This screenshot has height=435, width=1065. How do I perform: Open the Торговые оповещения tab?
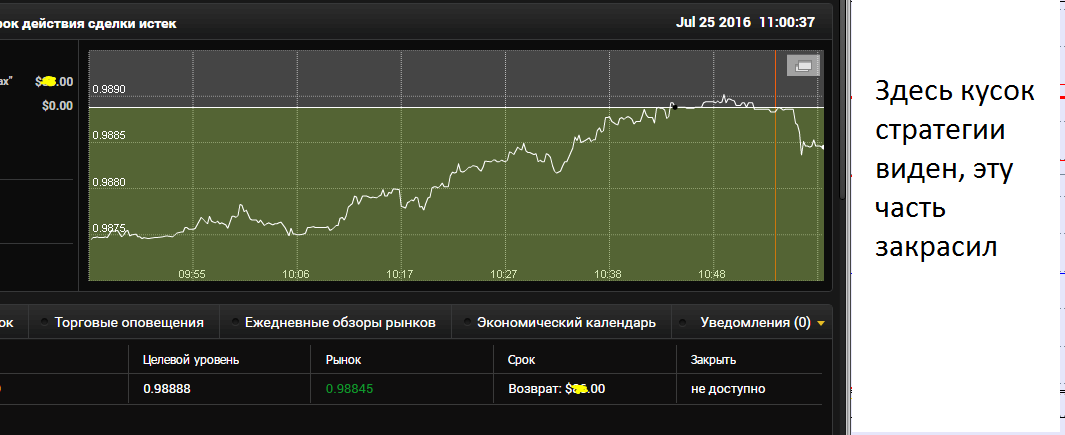tap(129, 323)
